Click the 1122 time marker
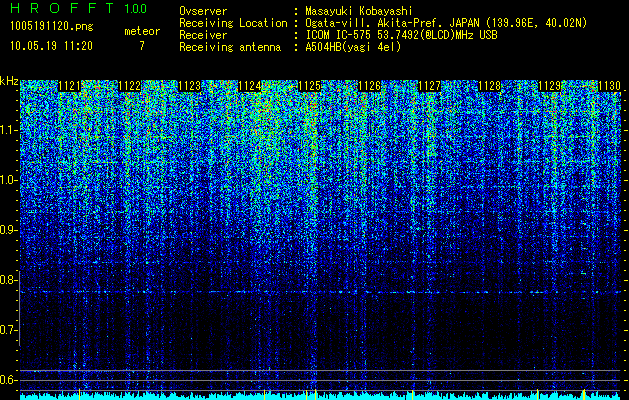 [x=130, y=86]
